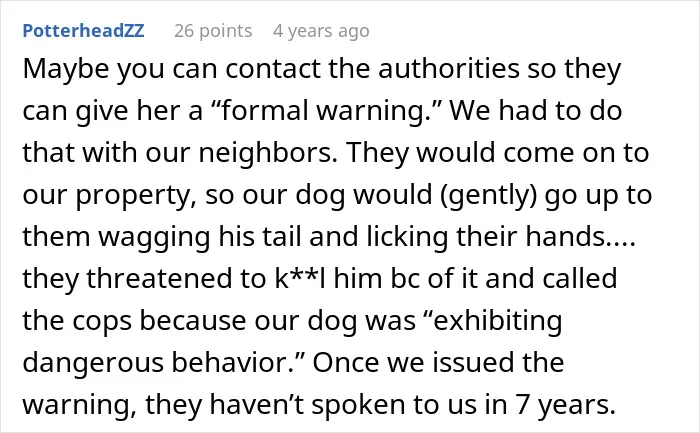Click the word neighbors in third line

click(268, 153)
